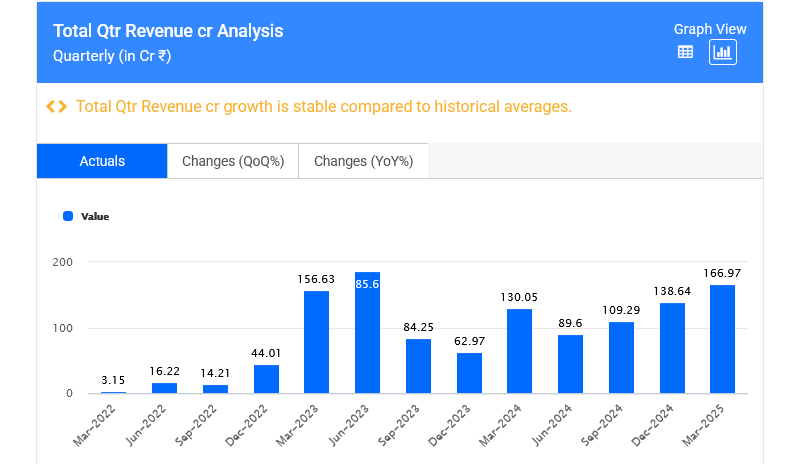This screenshot has width=798, height=464.
Task: Switch to Changes (QoQ%) tab
Action: tap(233, 161)
